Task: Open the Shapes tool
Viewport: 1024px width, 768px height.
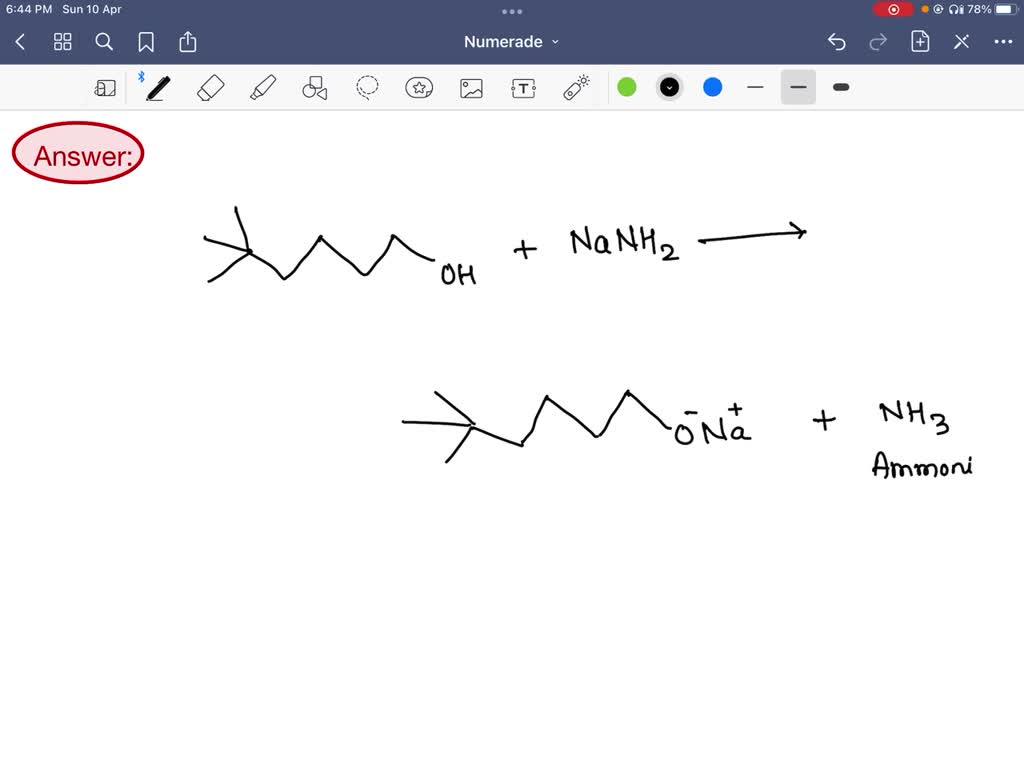Action: (314, 87)
